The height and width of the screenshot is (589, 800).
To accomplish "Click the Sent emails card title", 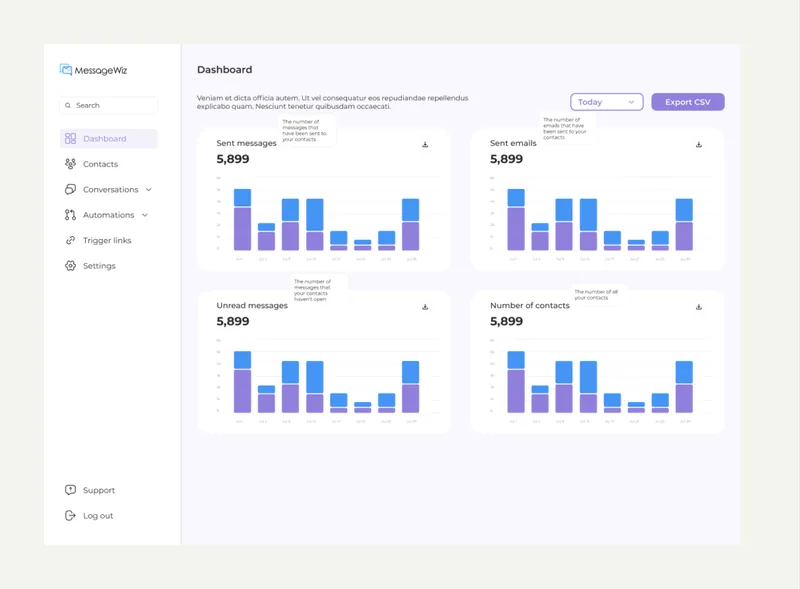I will click(x=513, y=143).
